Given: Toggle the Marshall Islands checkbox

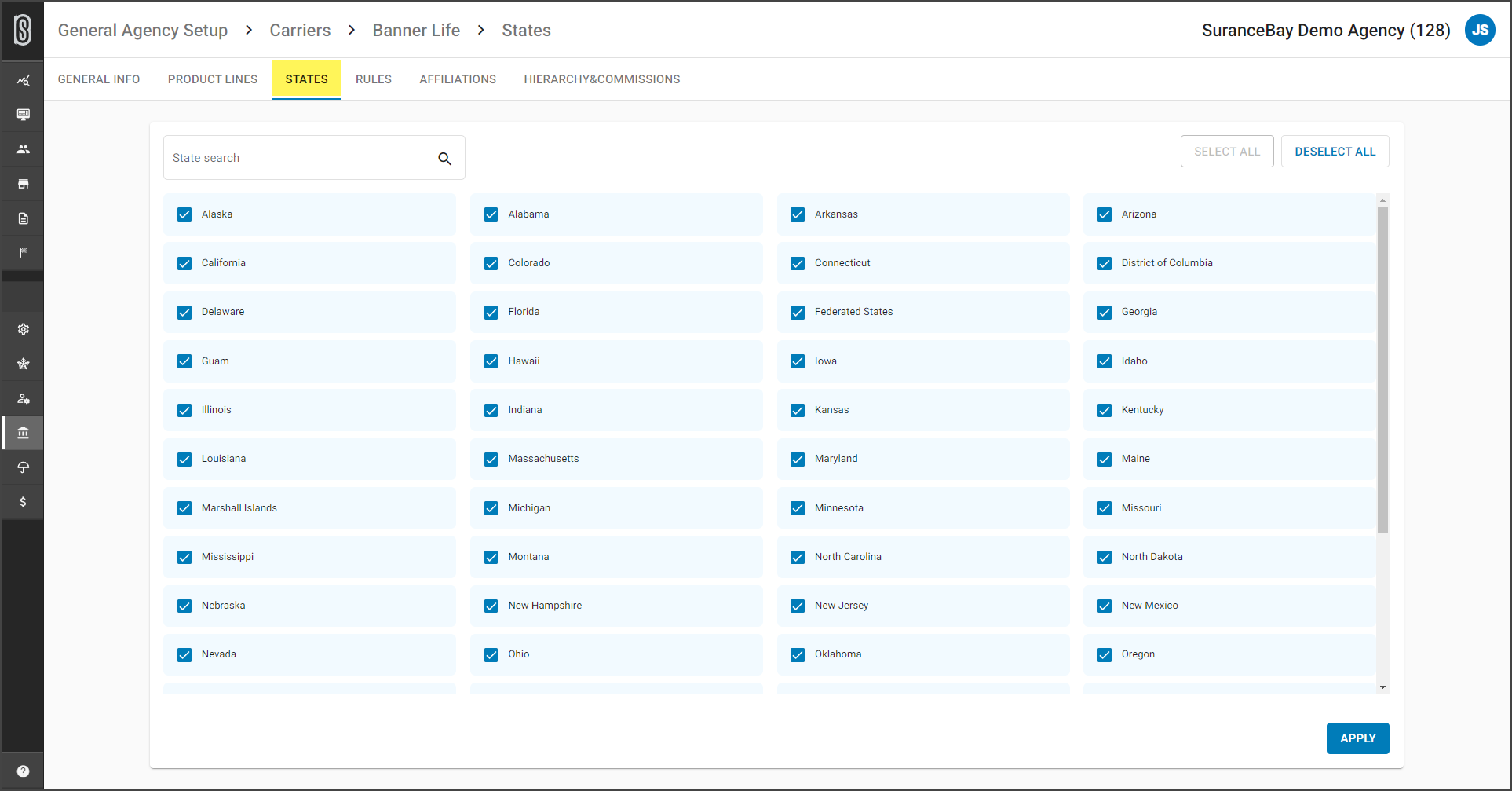Looking at the screenshot, I should click(184, 508).
